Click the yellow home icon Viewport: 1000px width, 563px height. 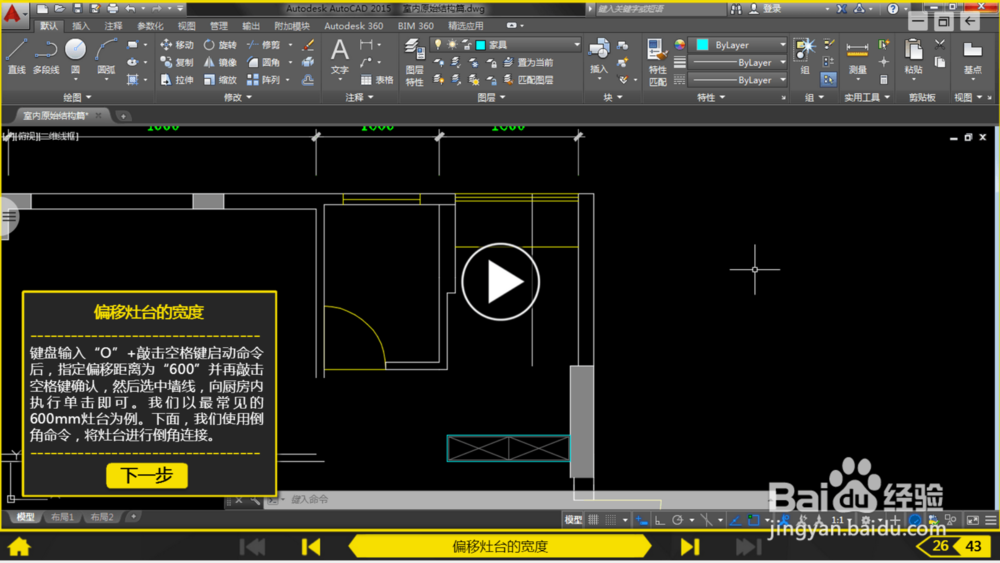click(x=19, y=546)
